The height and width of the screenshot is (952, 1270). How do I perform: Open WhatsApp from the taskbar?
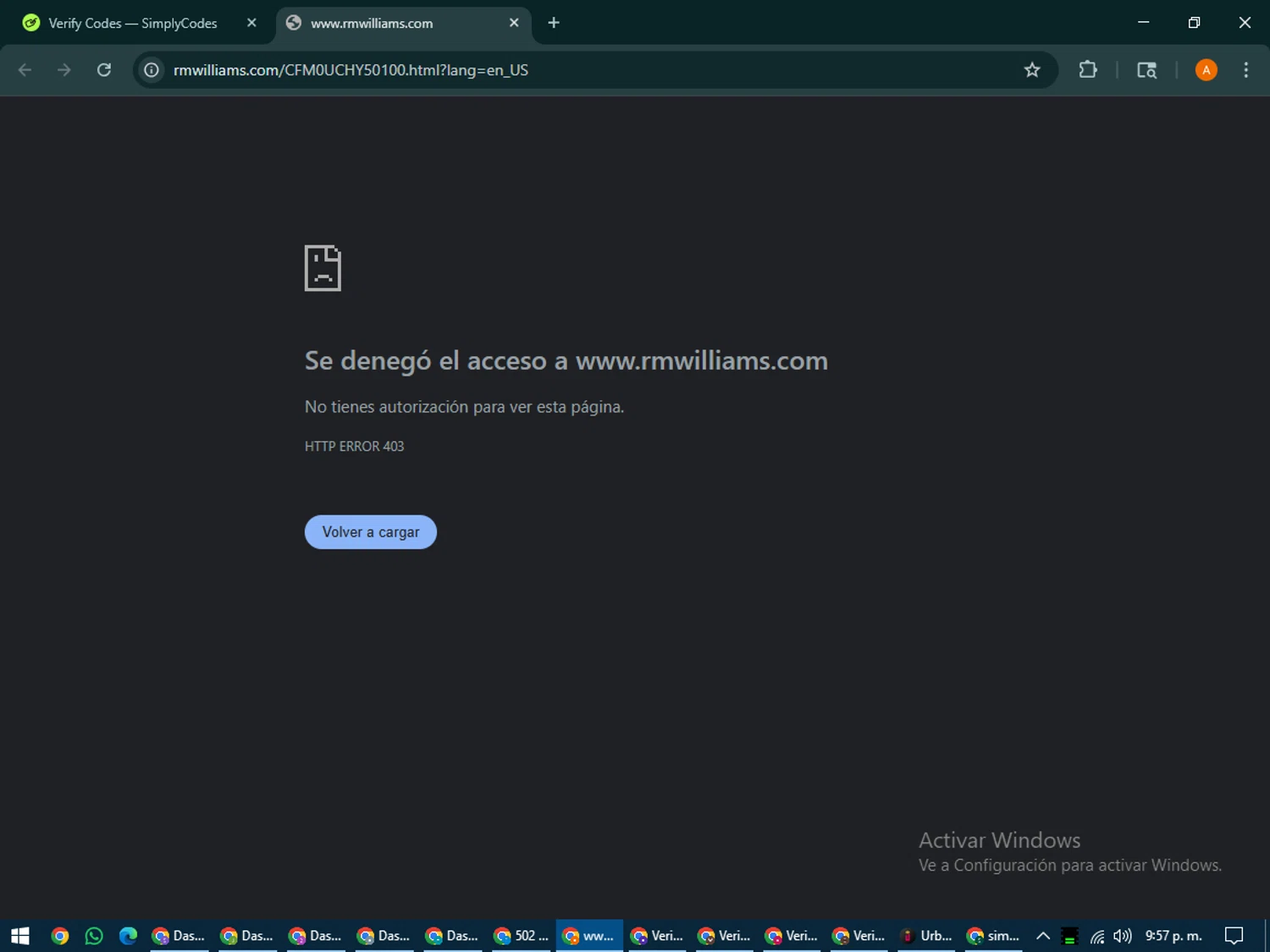click(x=94, y=935)
